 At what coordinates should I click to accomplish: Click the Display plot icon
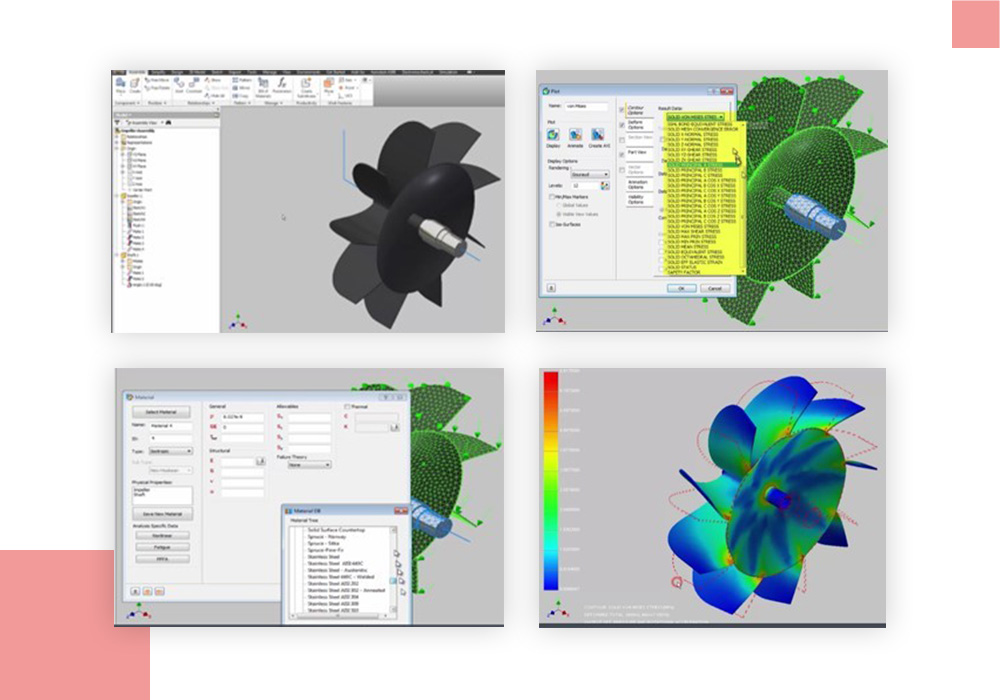tap(553, 134)
